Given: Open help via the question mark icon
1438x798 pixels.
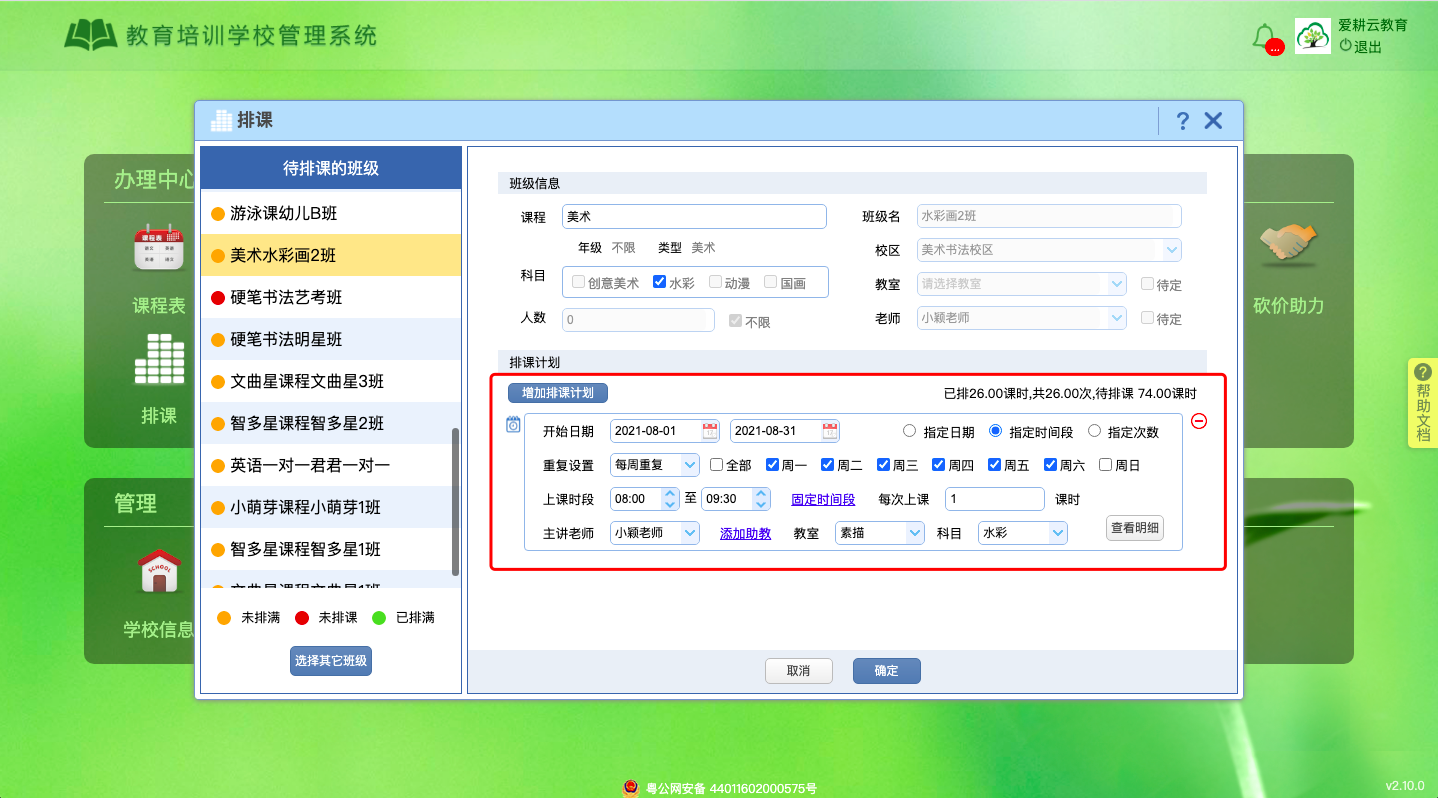Looking at the screenshot, I should (1183, 120).
